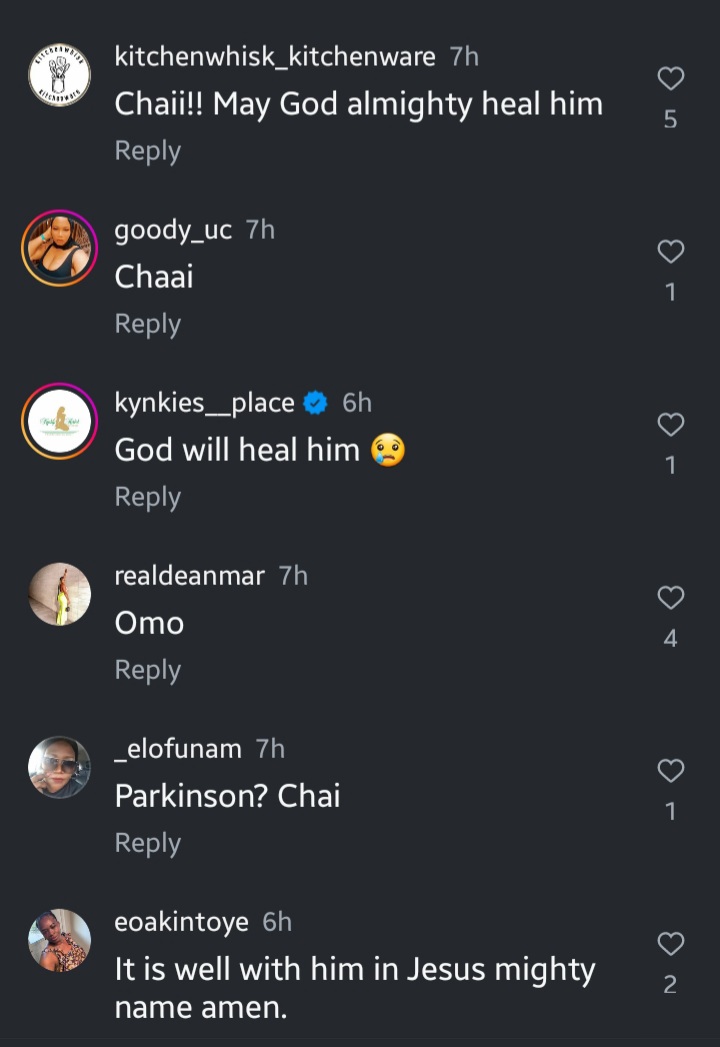
Task: Click the blue verified badge beside kynkies__place
Action: [316, 403]
